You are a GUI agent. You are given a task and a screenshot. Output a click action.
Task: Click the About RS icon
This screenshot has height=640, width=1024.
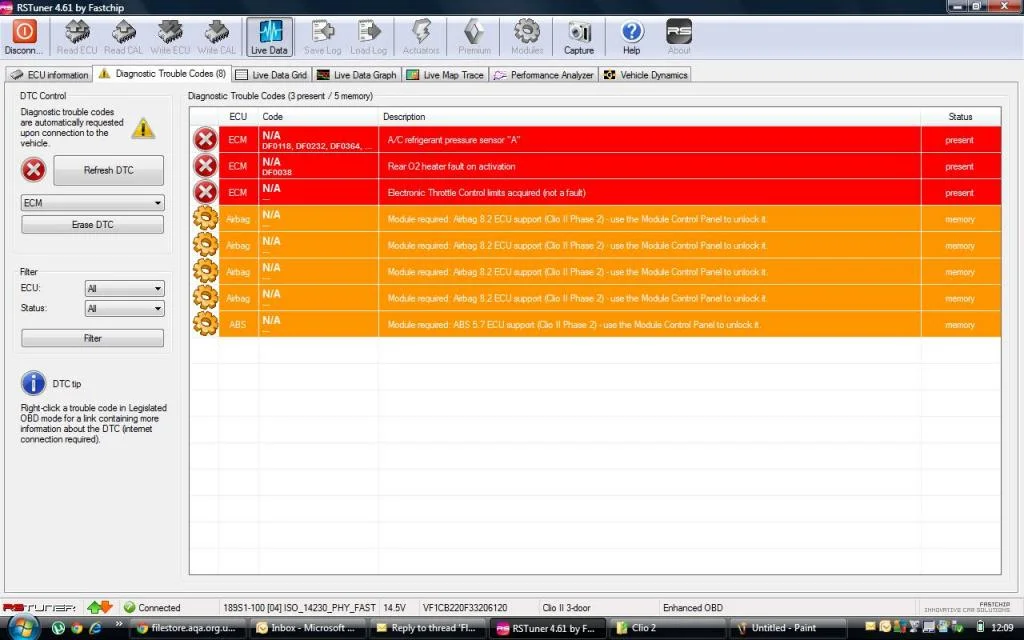(x=679, y=31)
